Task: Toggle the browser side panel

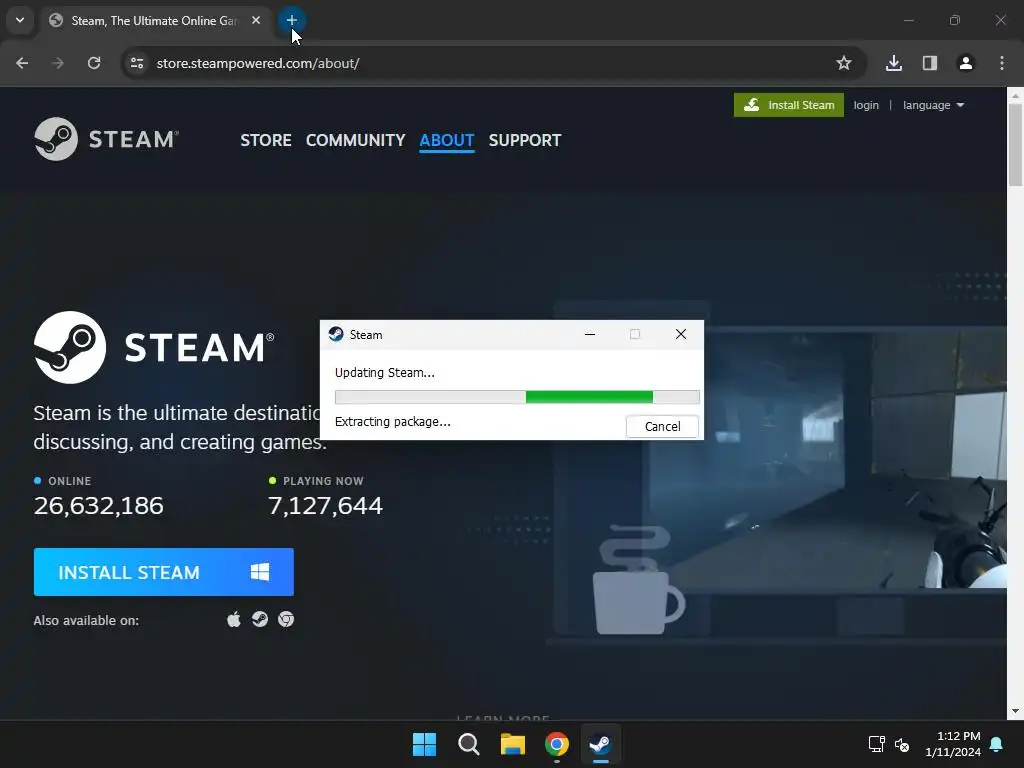Action: (x=930, y=63)
